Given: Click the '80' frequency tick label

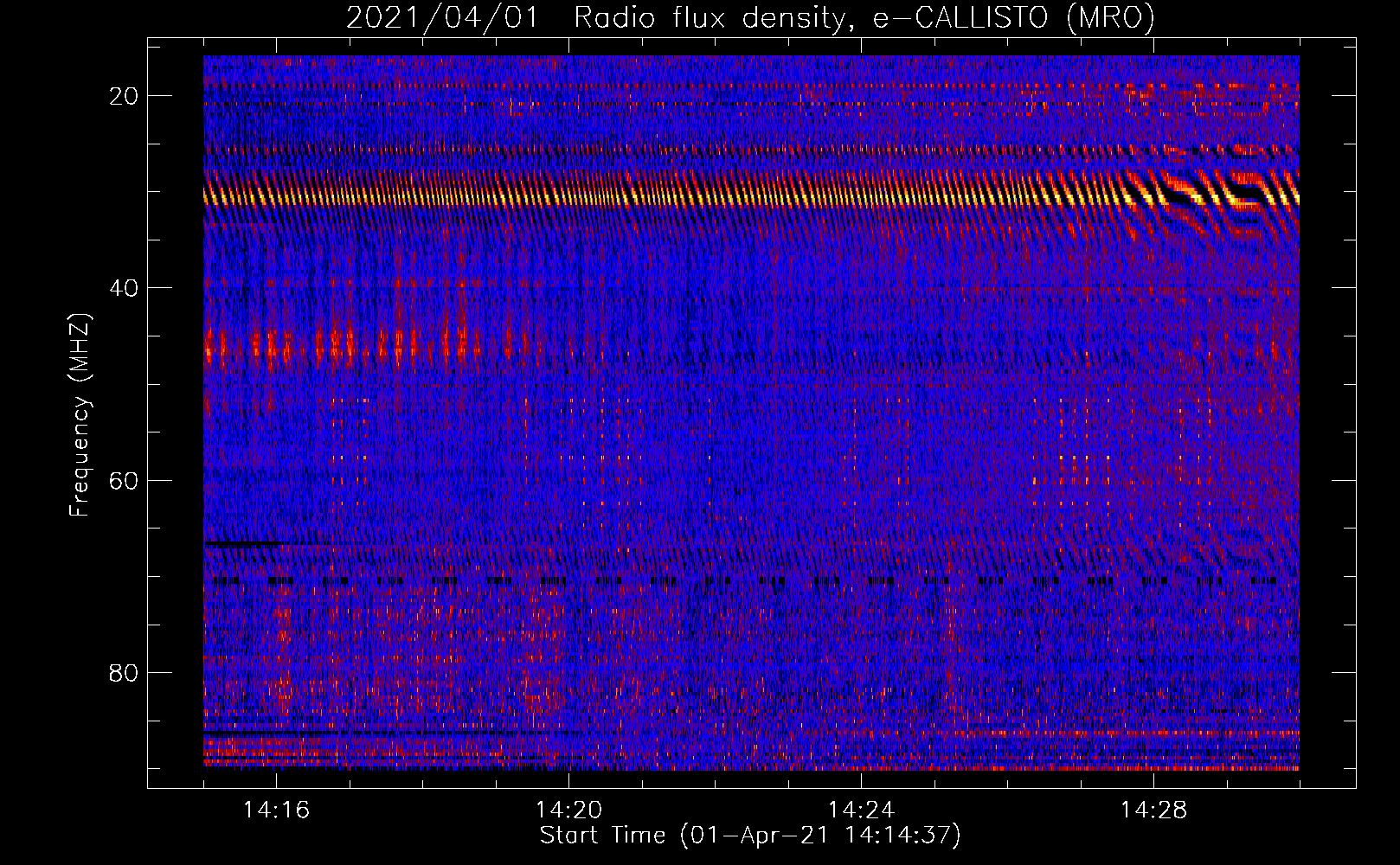Looking at the screenshot, I should pos(124,672).
